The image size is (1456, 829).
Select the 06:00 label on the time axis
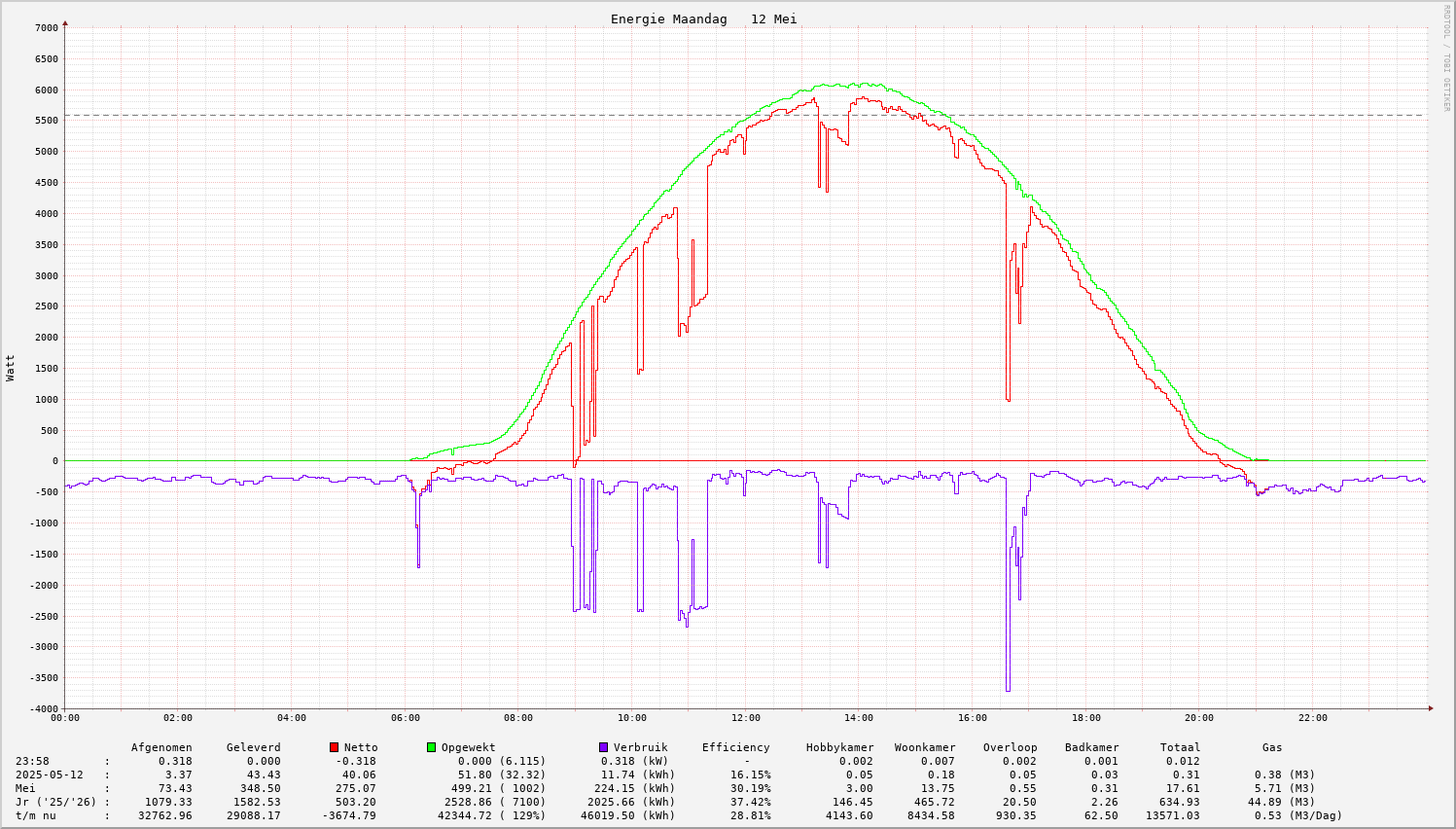405,718
